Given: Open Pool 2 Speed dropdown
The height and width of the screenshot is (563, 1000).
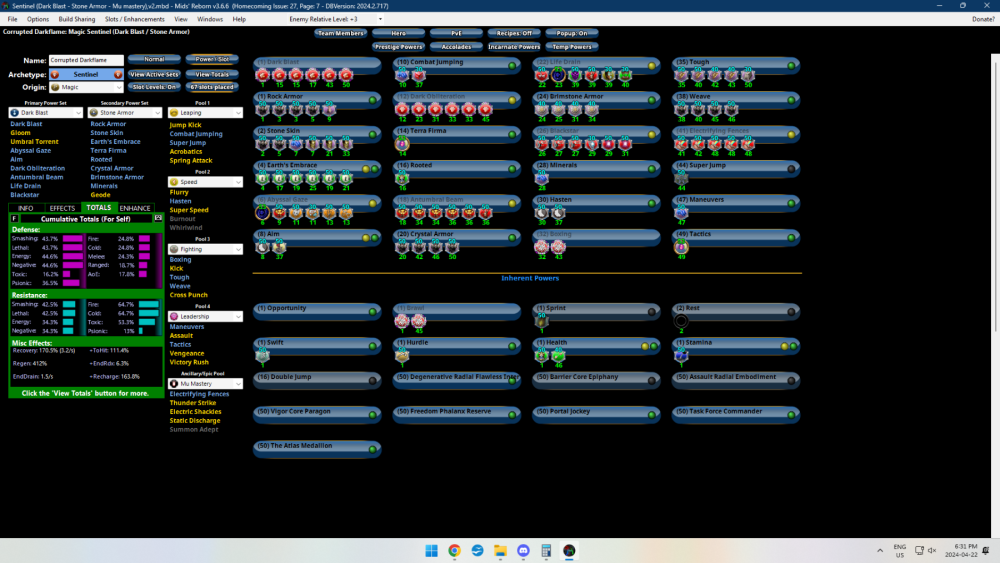Looking at the screenshot, I should pos(205,182).
